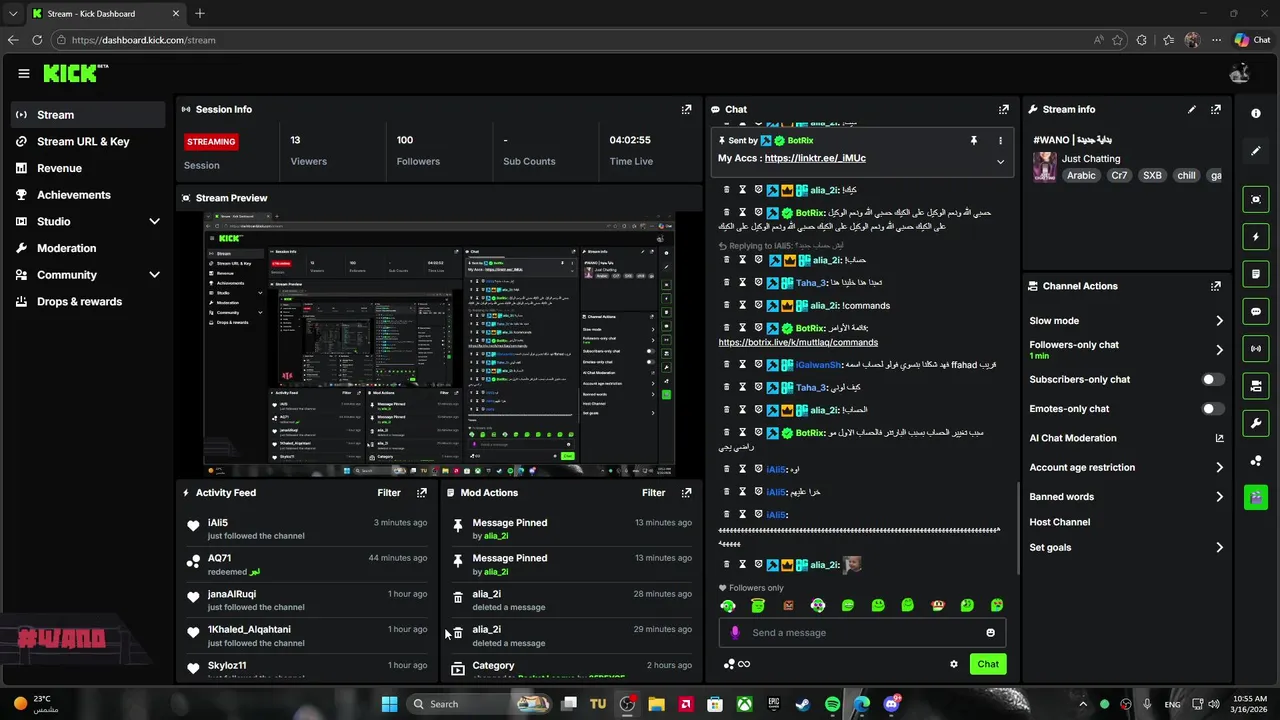Click Host Channel action
This screenshot has width=1280, height=720.
pyautogui.click(x=1060, y=522)
